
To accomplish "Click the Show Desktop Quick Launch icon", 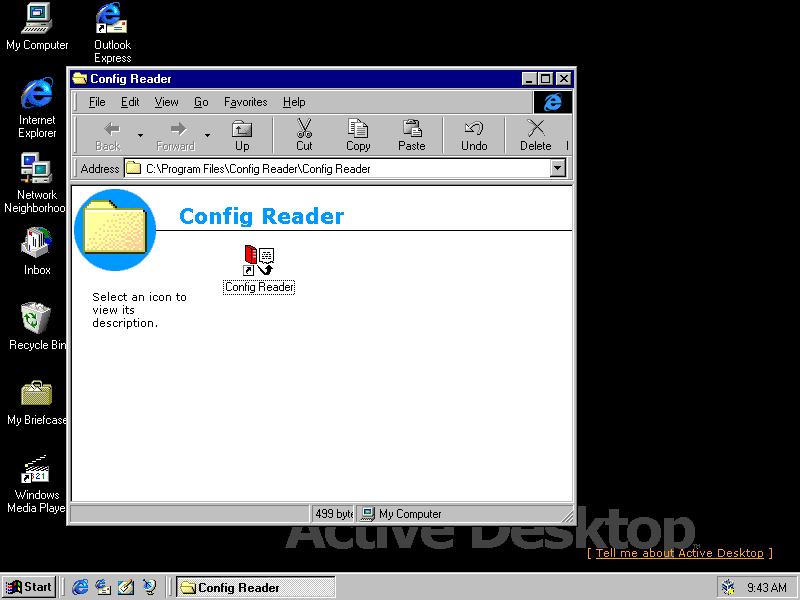I will [126, 587].
